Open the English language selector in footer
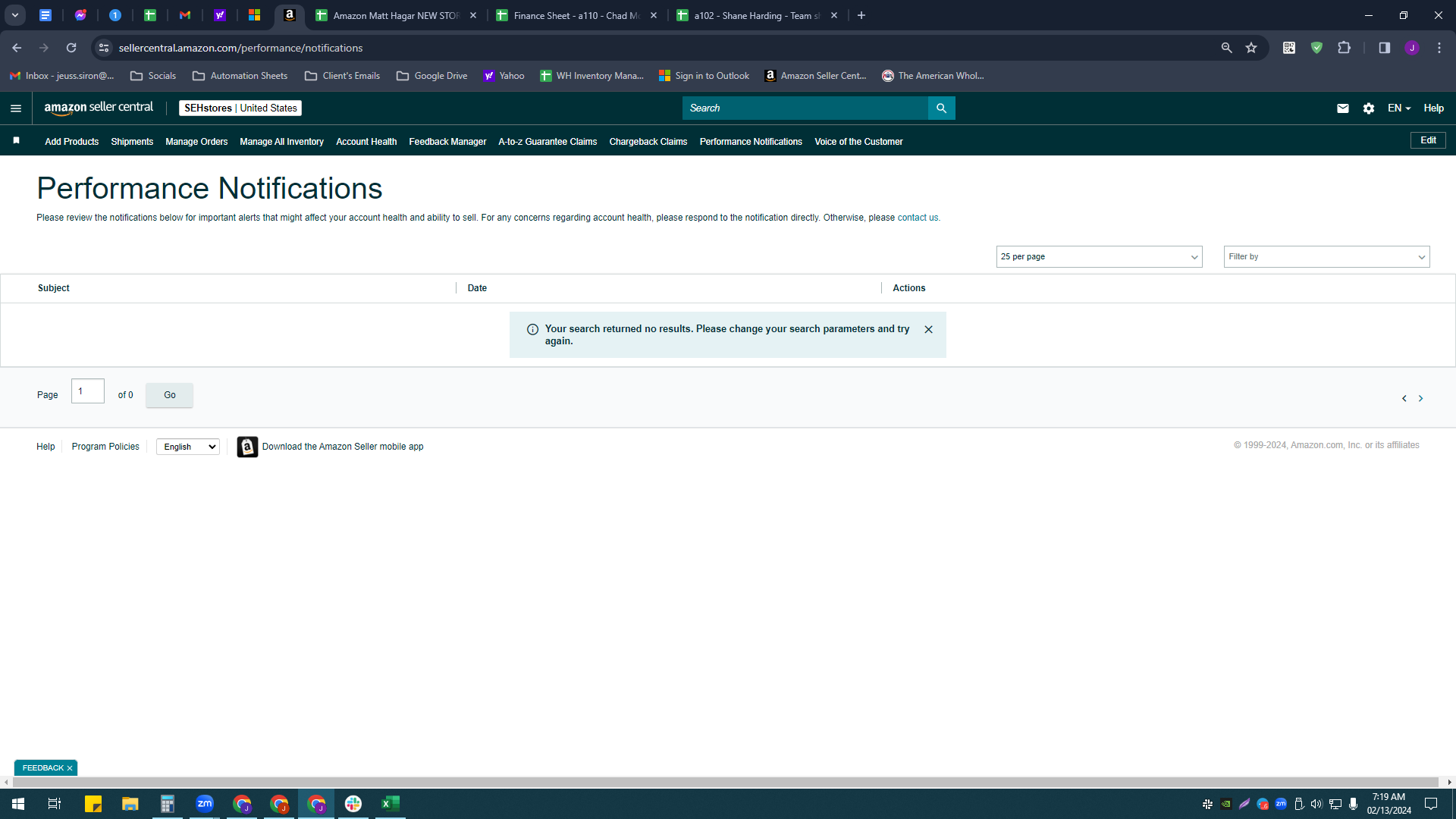Viewport: 1456px width, 819px height. tap(188, 447)
